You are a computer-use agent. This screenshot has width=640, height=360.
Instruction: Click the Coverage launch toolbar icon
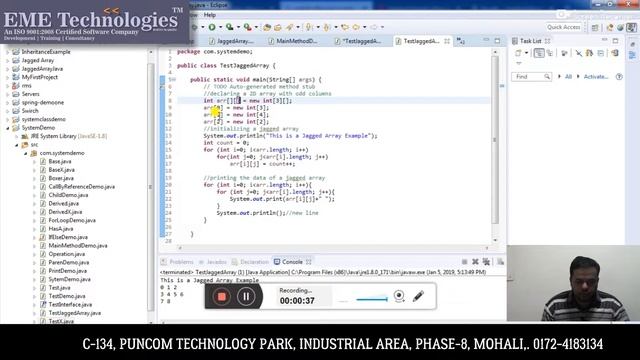(230, 27)
